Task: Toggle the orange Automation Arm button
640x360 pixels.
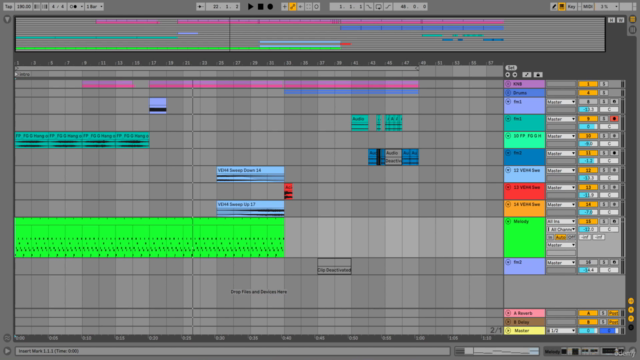Action: point(293,7)
